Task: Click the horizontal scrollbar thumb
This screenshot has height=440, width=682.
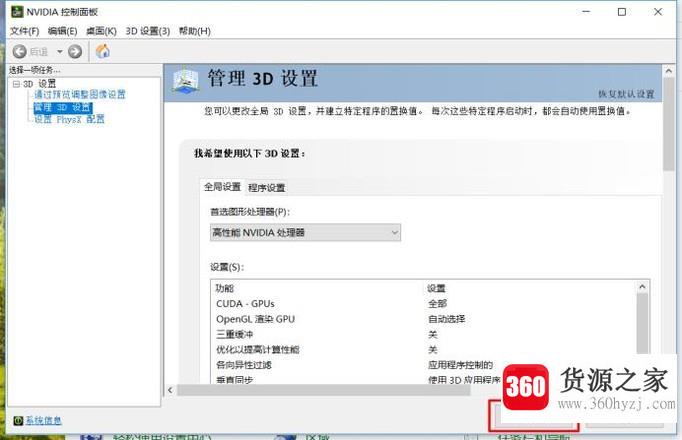Action: tap(324, 390)
